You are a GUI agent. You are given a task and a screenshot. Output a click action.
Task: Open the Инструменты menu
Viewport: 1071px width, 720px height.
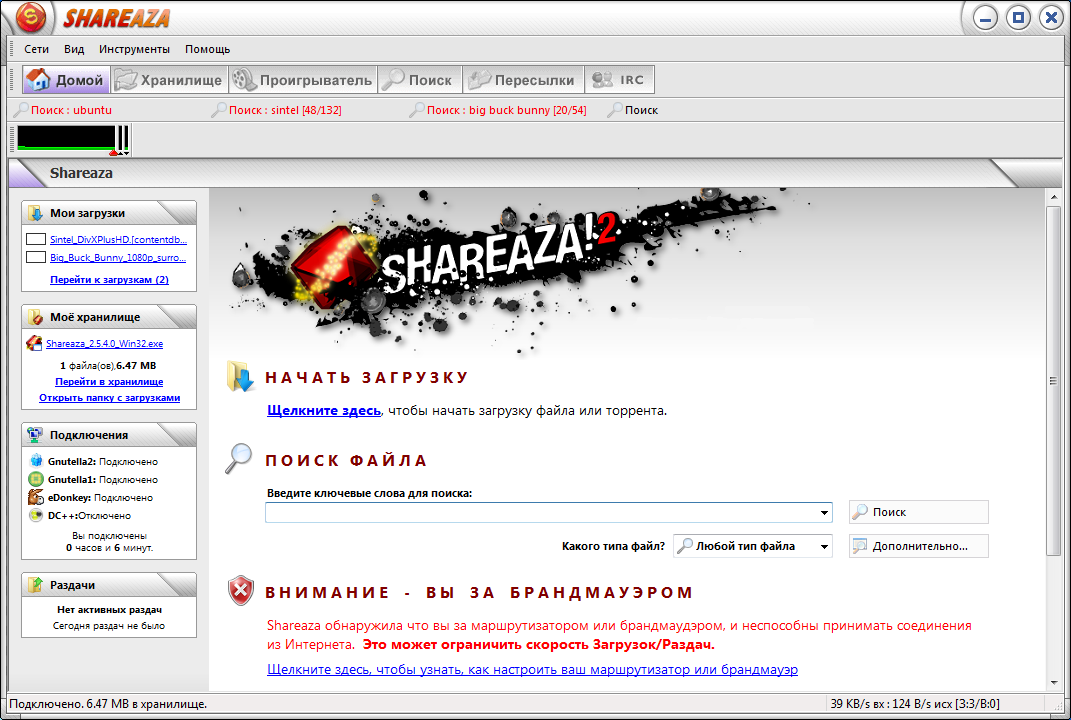[134, 49]
